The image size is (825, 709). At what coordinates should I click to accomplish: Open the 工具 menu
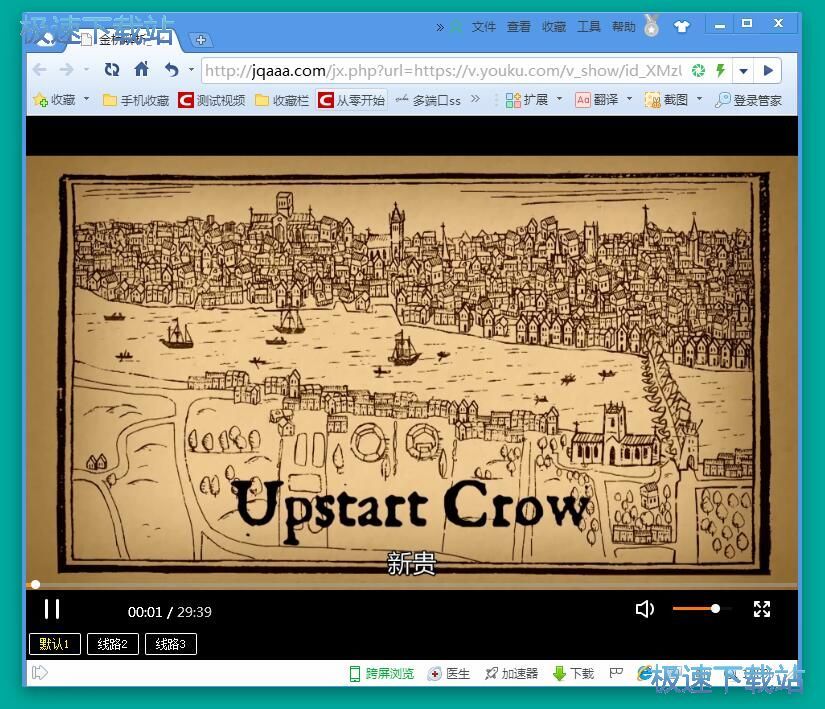(x=589, y=26)
